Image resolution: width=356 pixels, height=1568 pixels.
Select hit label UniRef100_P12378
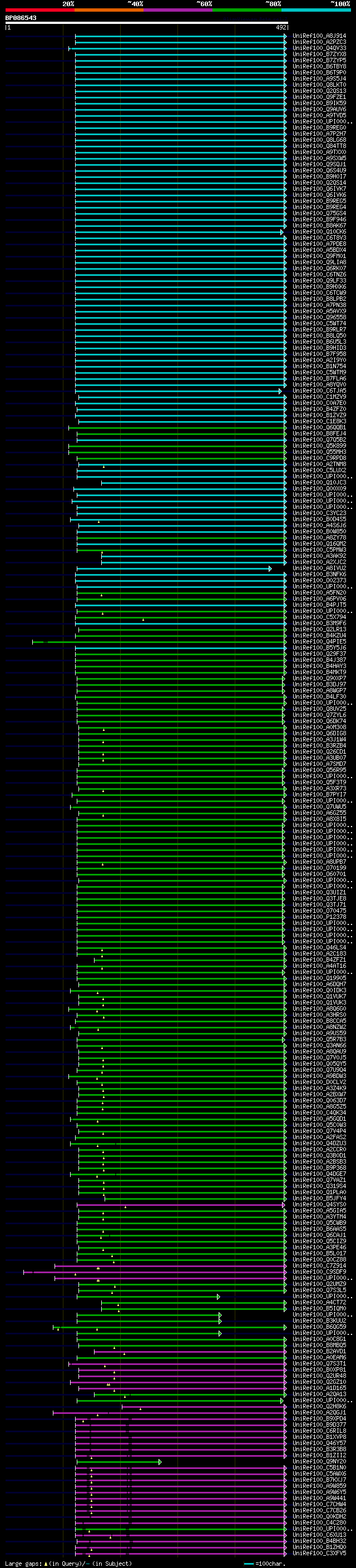319,917
